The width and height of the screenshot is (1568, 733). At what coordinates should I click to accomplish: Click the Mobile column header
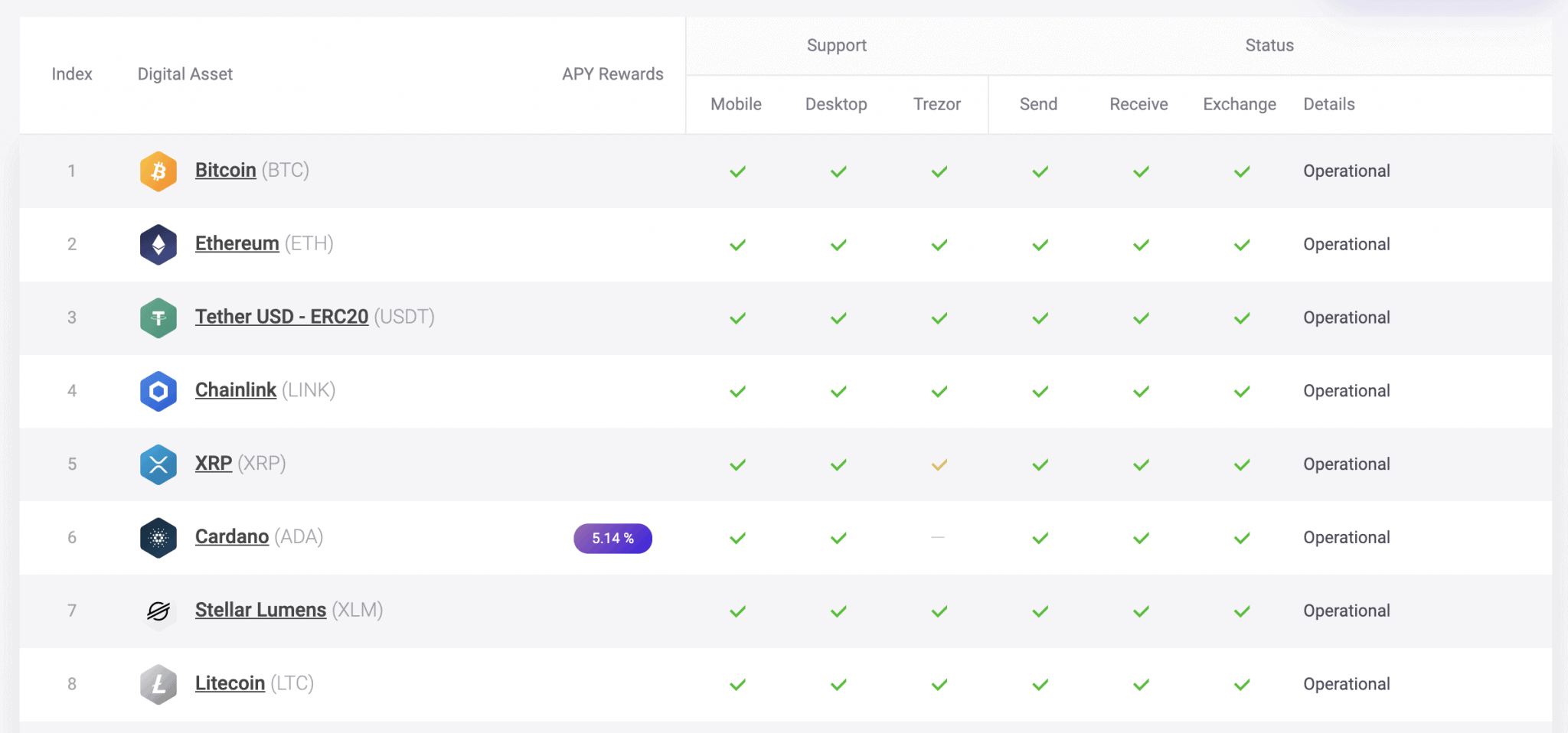coord(736,104)
